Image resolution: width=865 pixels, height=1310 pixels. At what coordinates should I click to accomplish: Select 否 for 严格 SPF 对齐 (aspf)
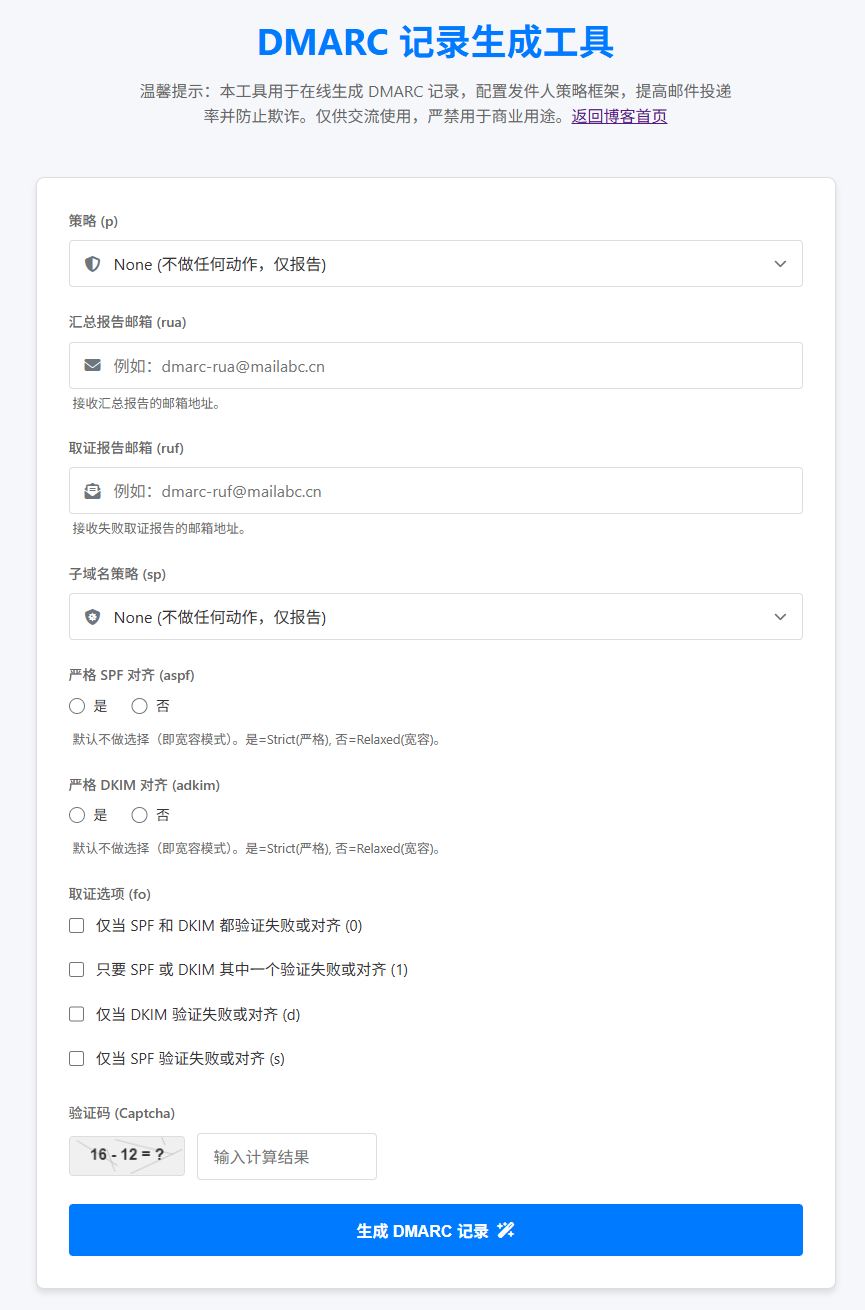[x=140, y=706]
